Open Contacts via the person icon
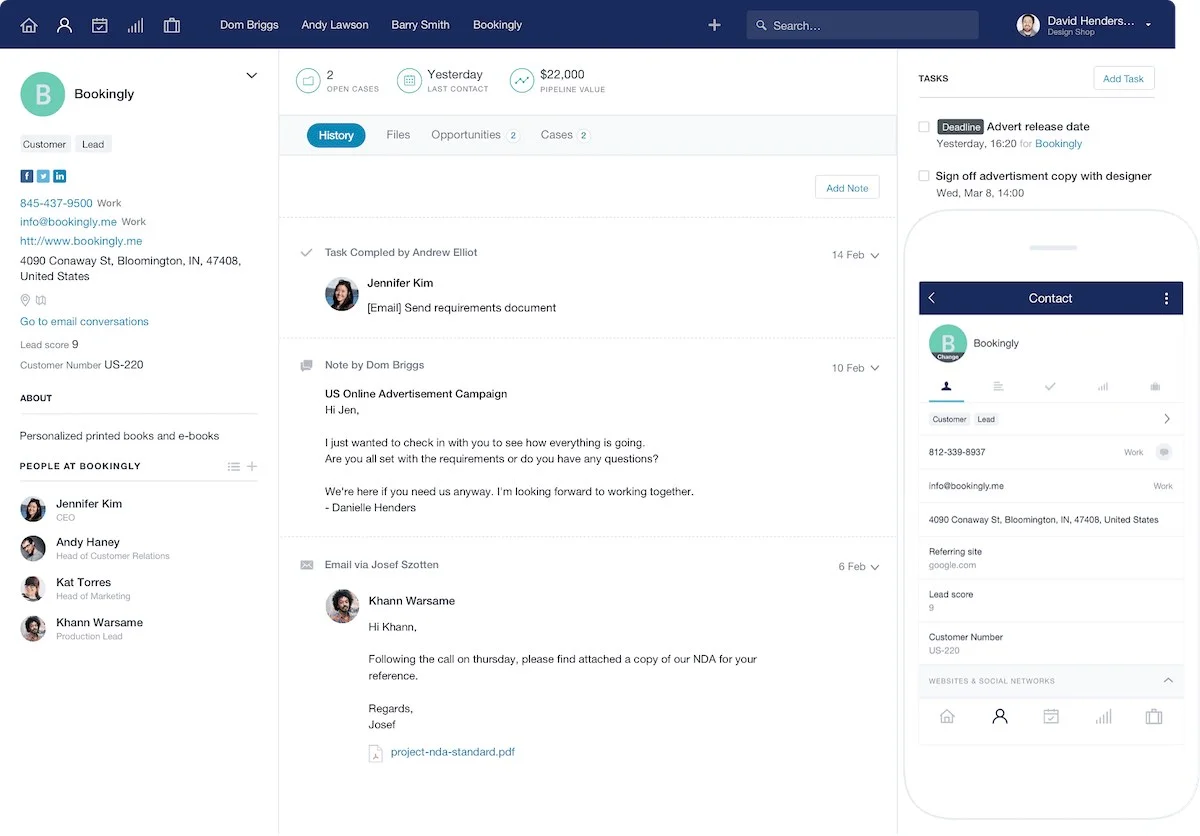The width and height of the screenshot is (1200, 836). tap(64, 25)
